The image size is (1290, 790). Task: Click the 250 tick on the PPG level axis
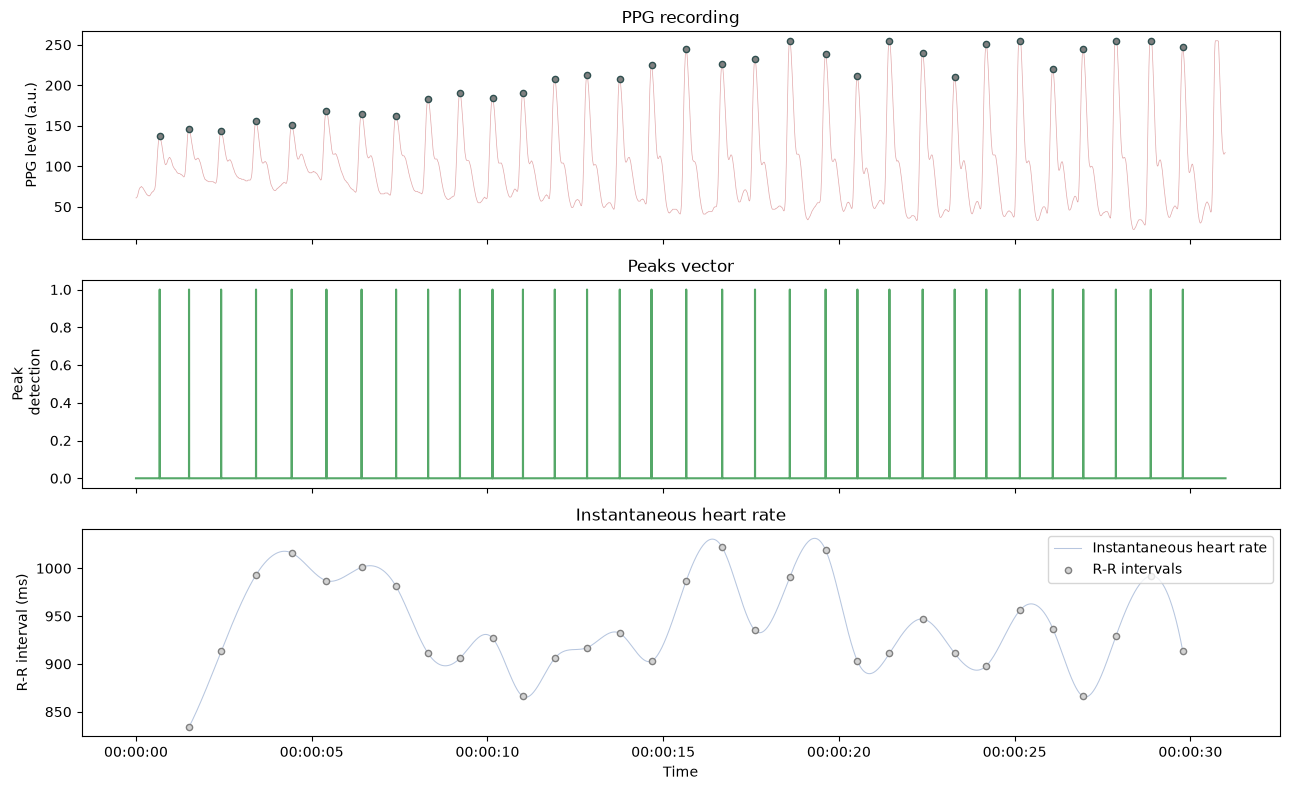(x=62, y=45)
